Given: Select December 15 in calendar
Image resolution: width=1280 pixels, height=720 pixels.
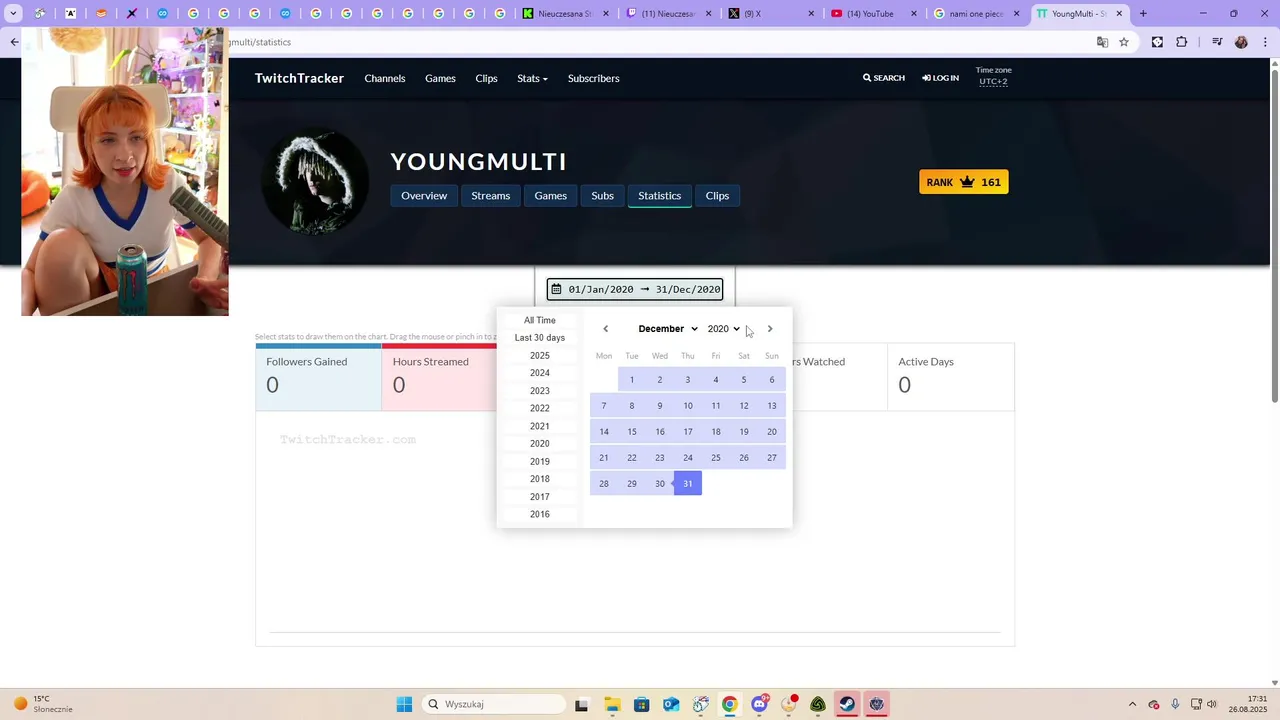Looking at the screenshot, I should (632, 432).
